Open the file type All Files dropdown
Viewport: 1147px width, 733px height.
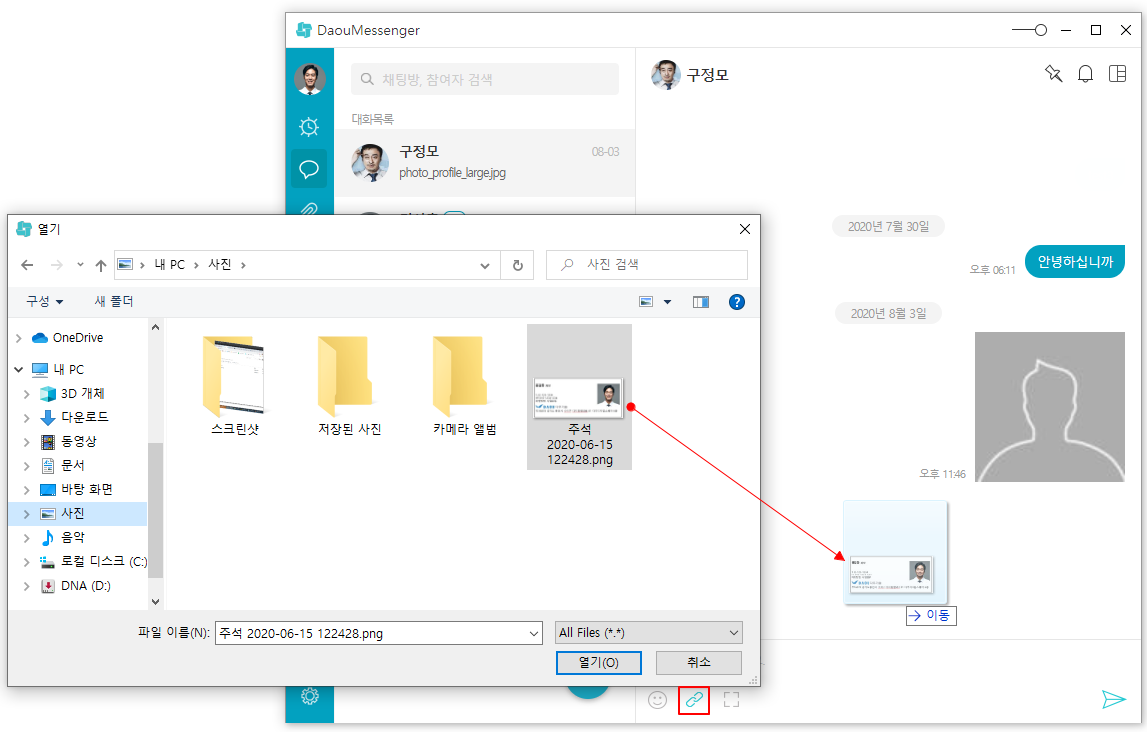[x=649, y=633]
